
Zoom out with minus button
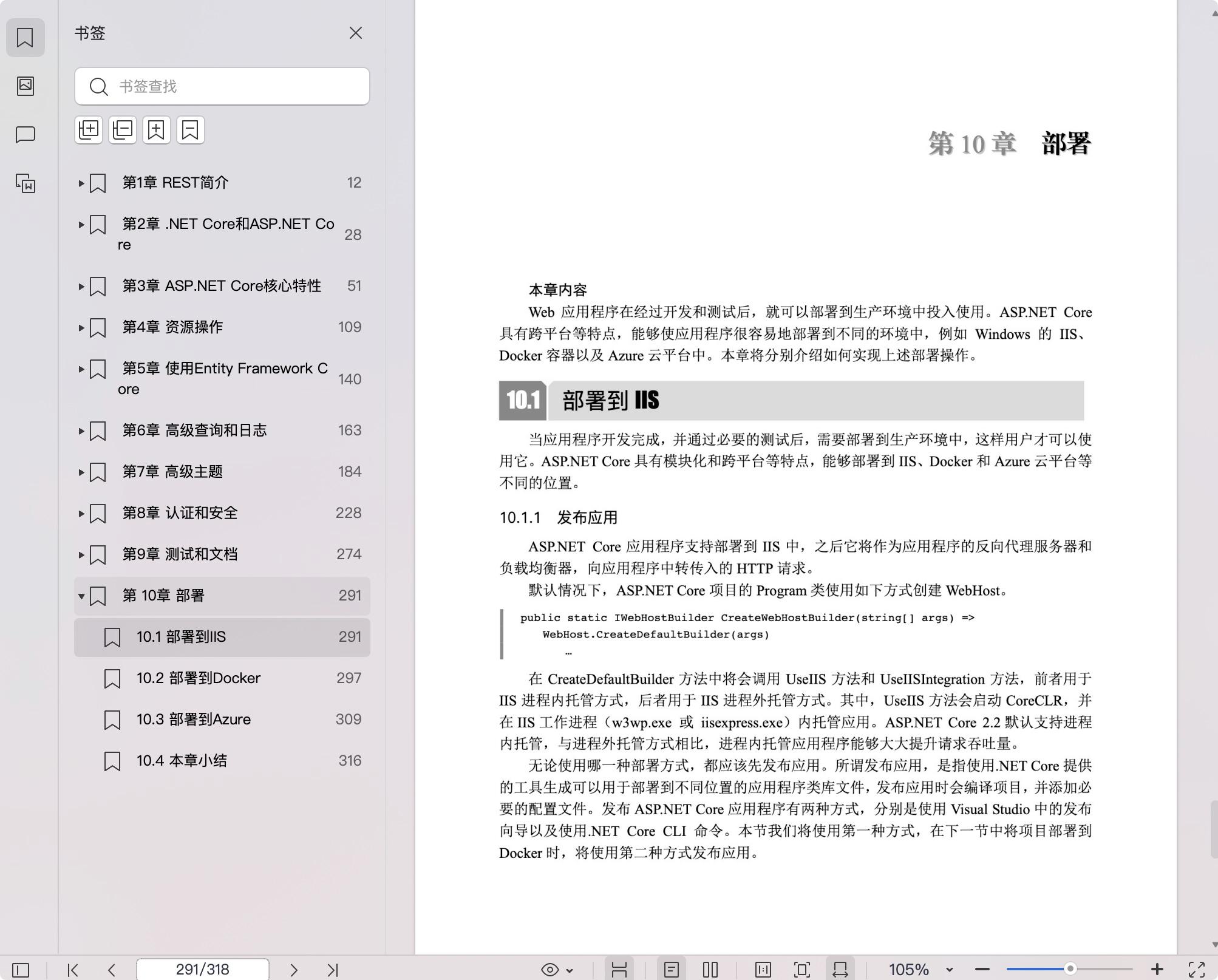click(x=982, y=970)
